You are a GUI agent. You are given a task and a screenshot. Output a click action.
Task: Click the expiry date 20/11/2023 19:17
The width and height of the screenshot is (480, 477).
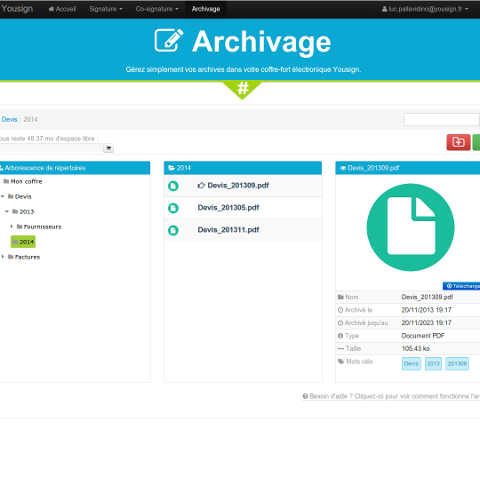[426, 323]
